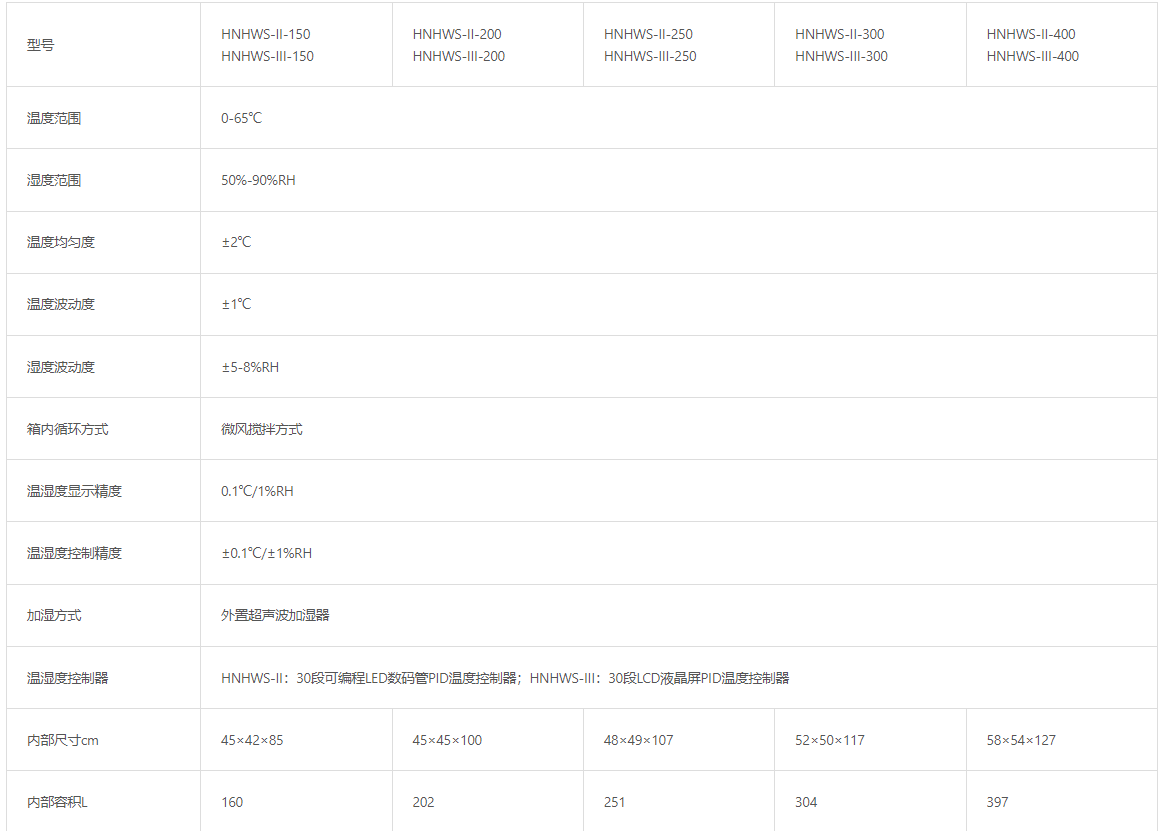The height and width of the screenshot is (831, 1165).
Task: Click the 304 internal volume value
Action: (806, 802)
